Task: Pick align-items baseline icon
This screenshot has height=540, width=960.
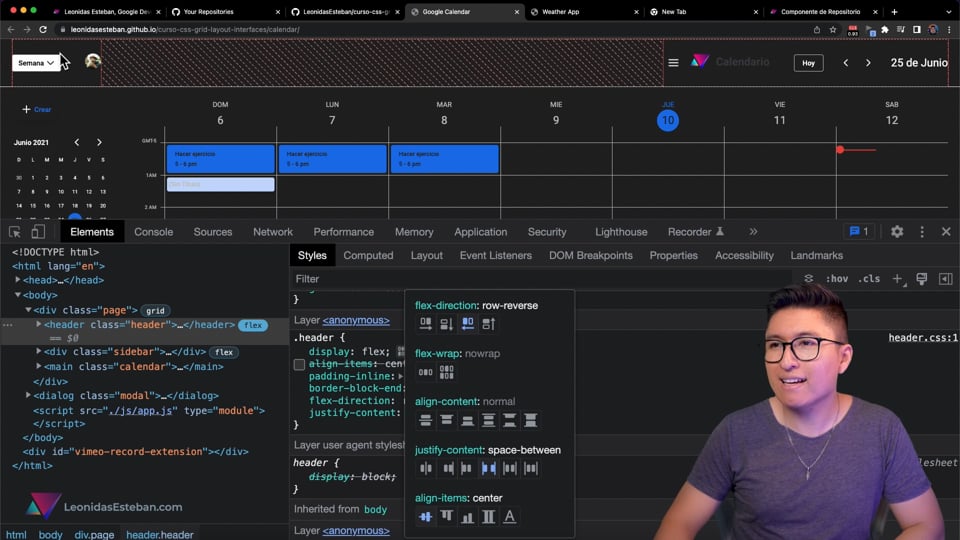Action: click(510, 516)
